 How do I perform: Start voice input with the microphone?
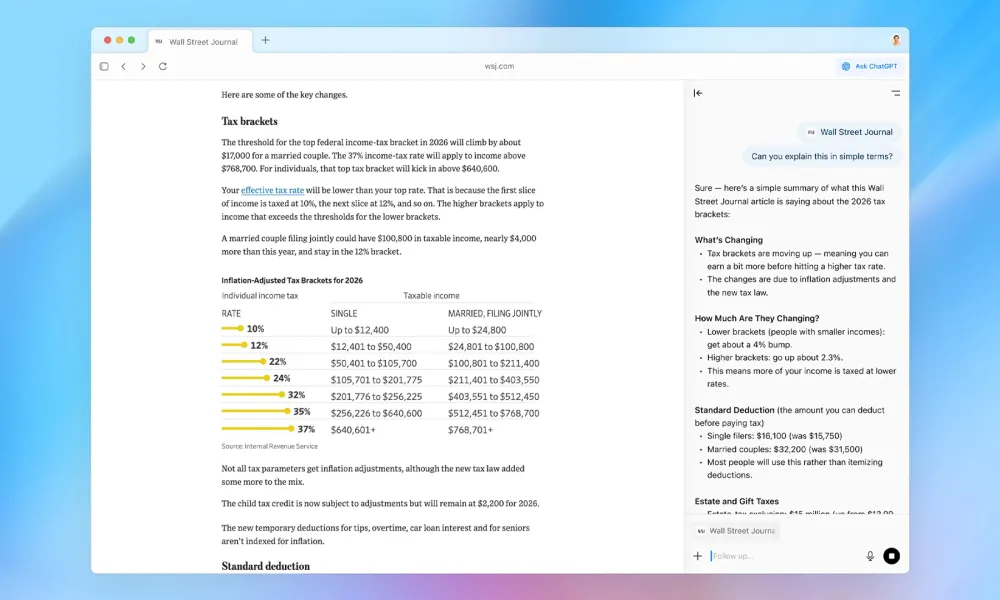pos(870,556)
